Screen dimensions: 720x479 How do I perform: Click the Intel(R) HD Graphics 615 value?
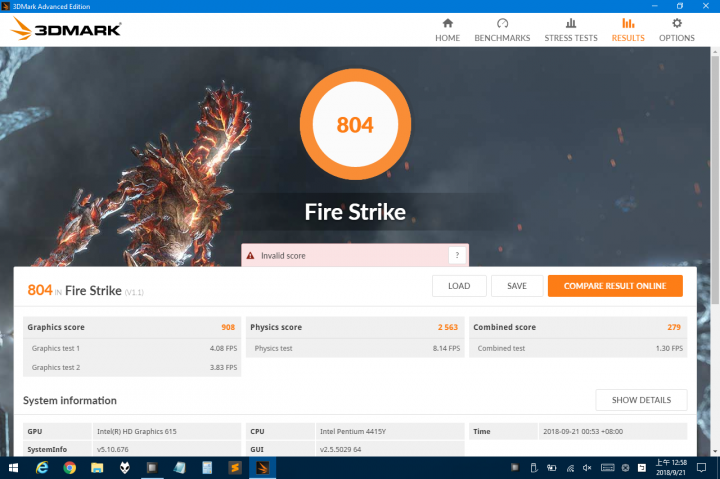pos(137,431)
